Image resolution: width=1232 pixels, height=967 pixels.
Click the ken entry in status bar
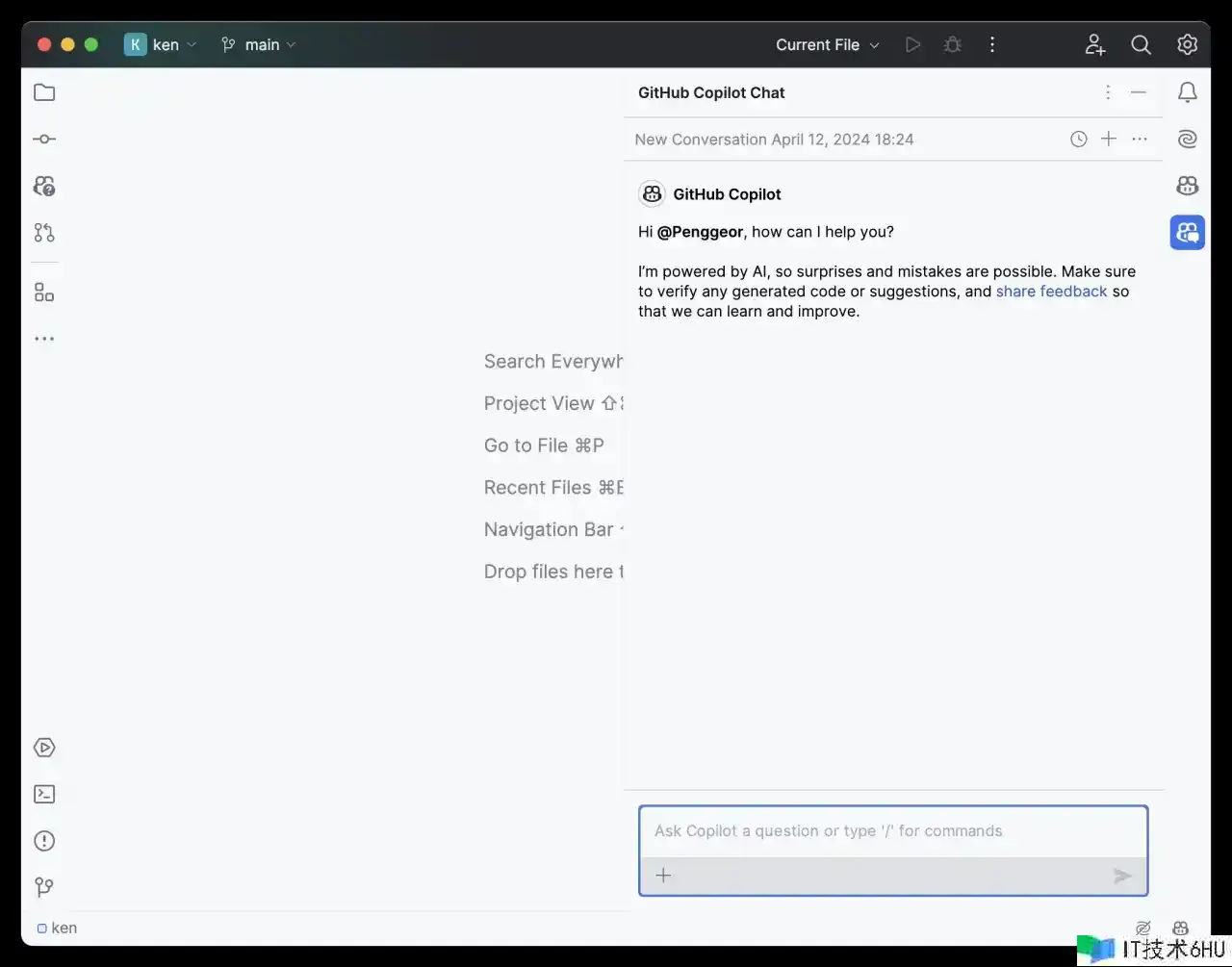[57, 928]
